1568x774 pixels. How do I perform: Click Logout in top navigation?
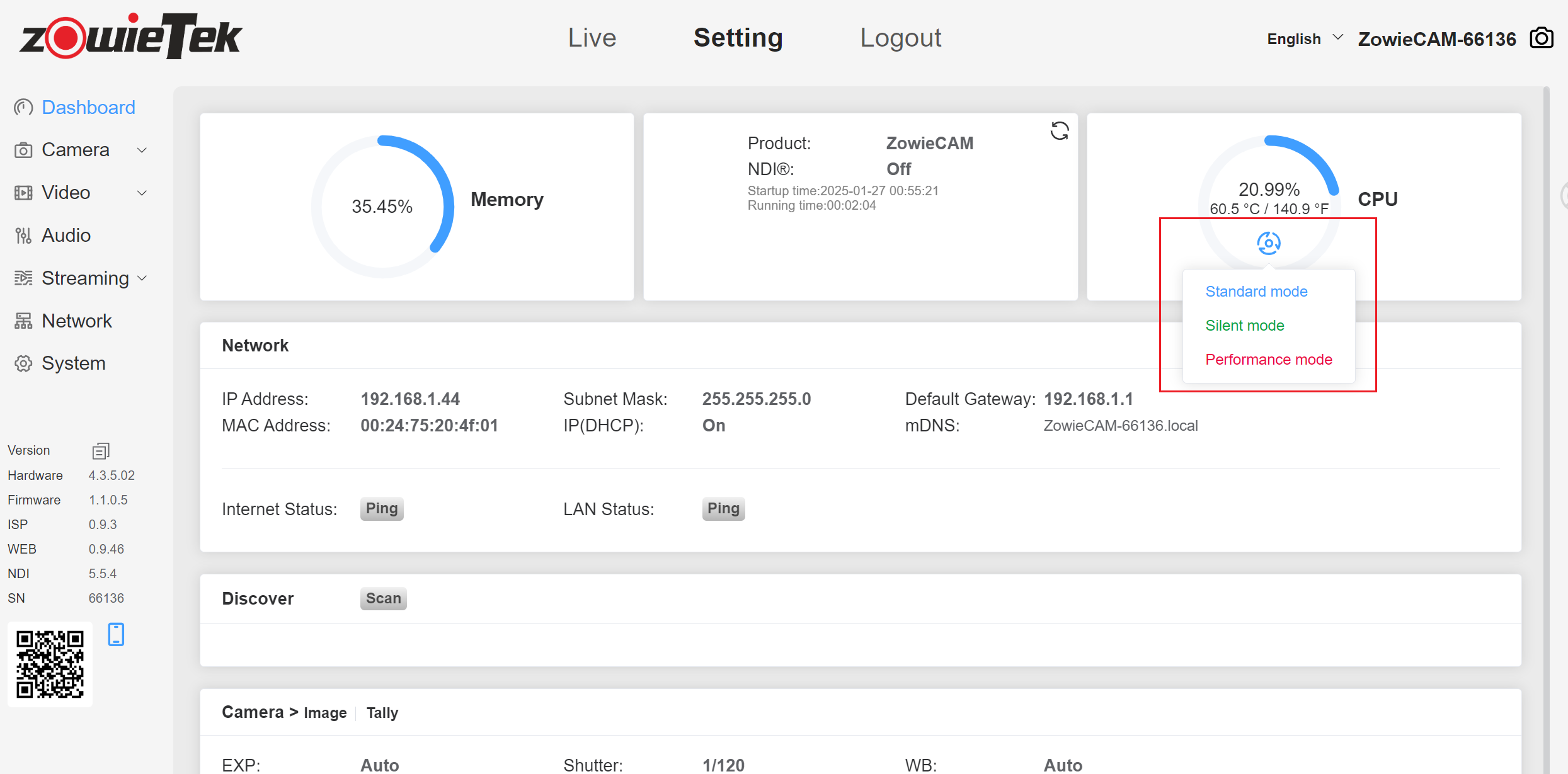[x=900, y=38]
